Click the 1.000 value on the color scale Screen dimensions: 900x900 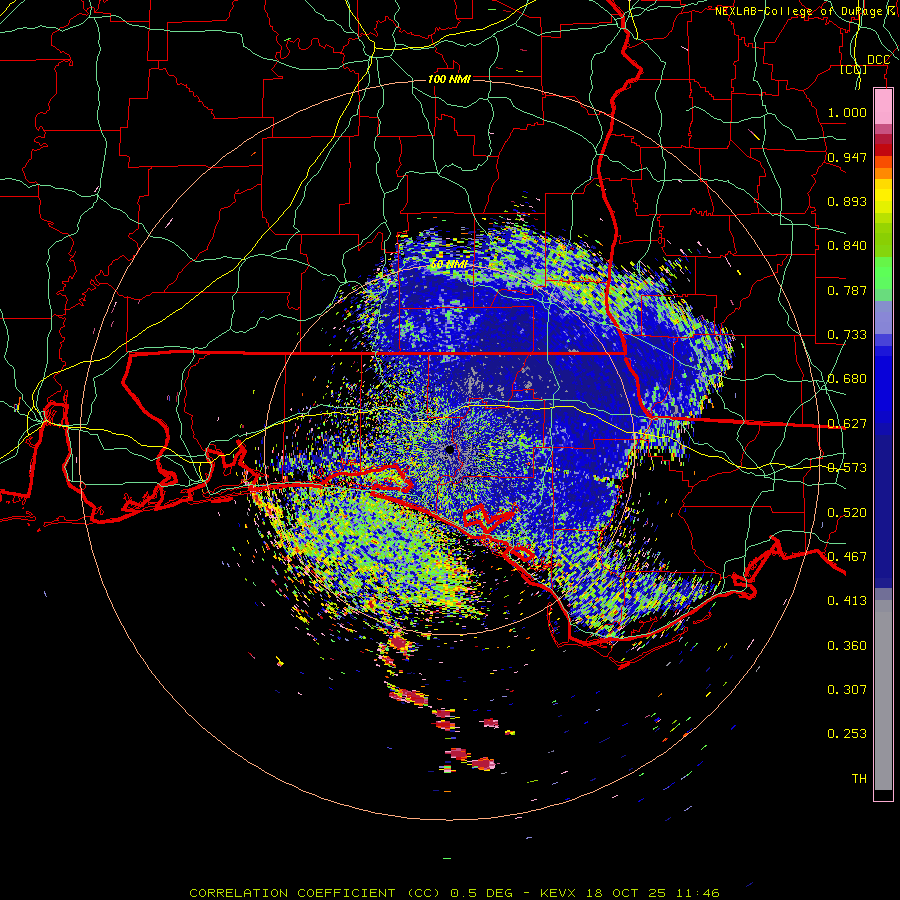pyautogui.click(x=847, y=112)
